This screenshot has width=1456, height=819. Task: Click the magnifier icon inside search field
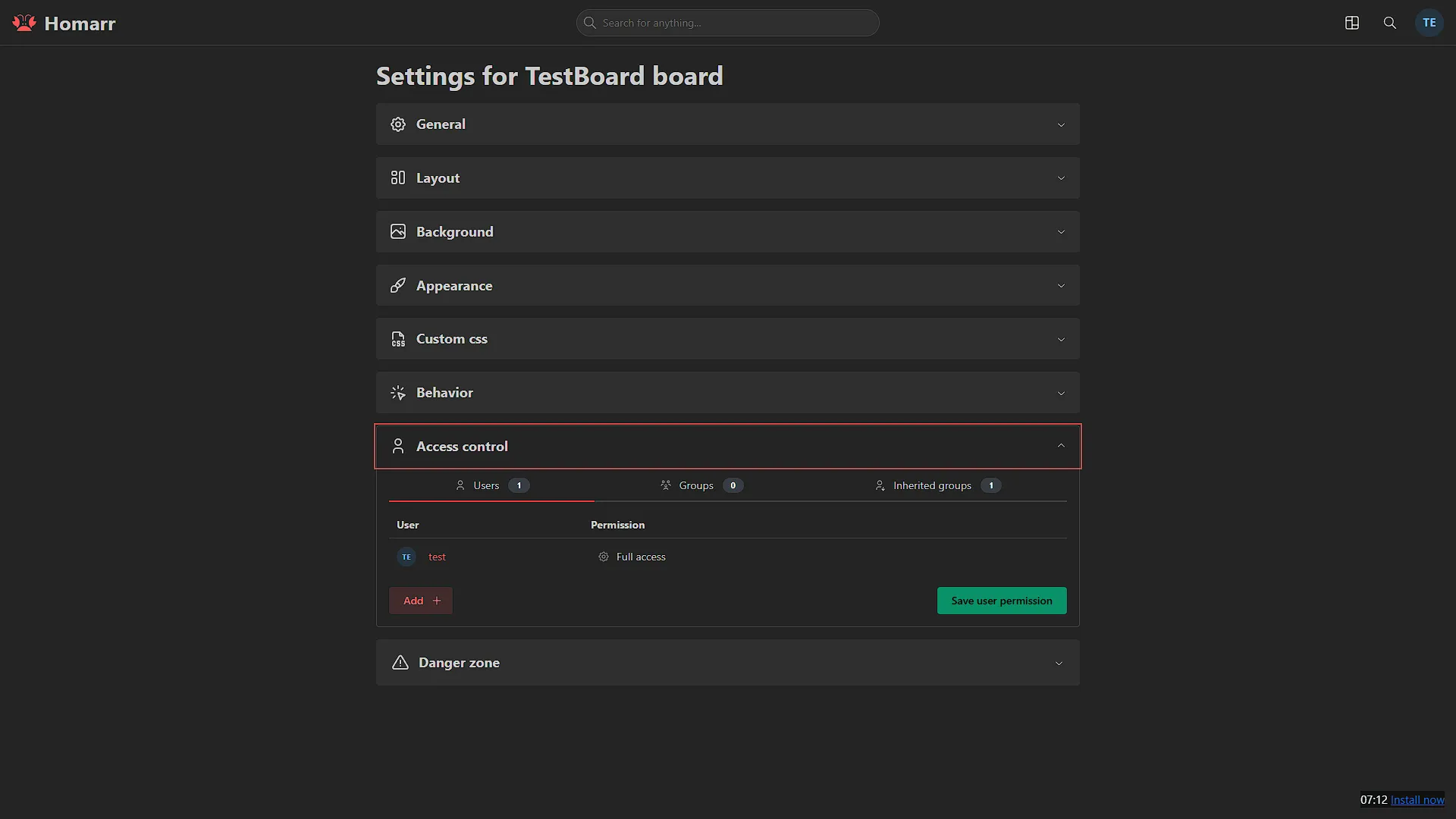pyautogui.click(x=590, y=23)
